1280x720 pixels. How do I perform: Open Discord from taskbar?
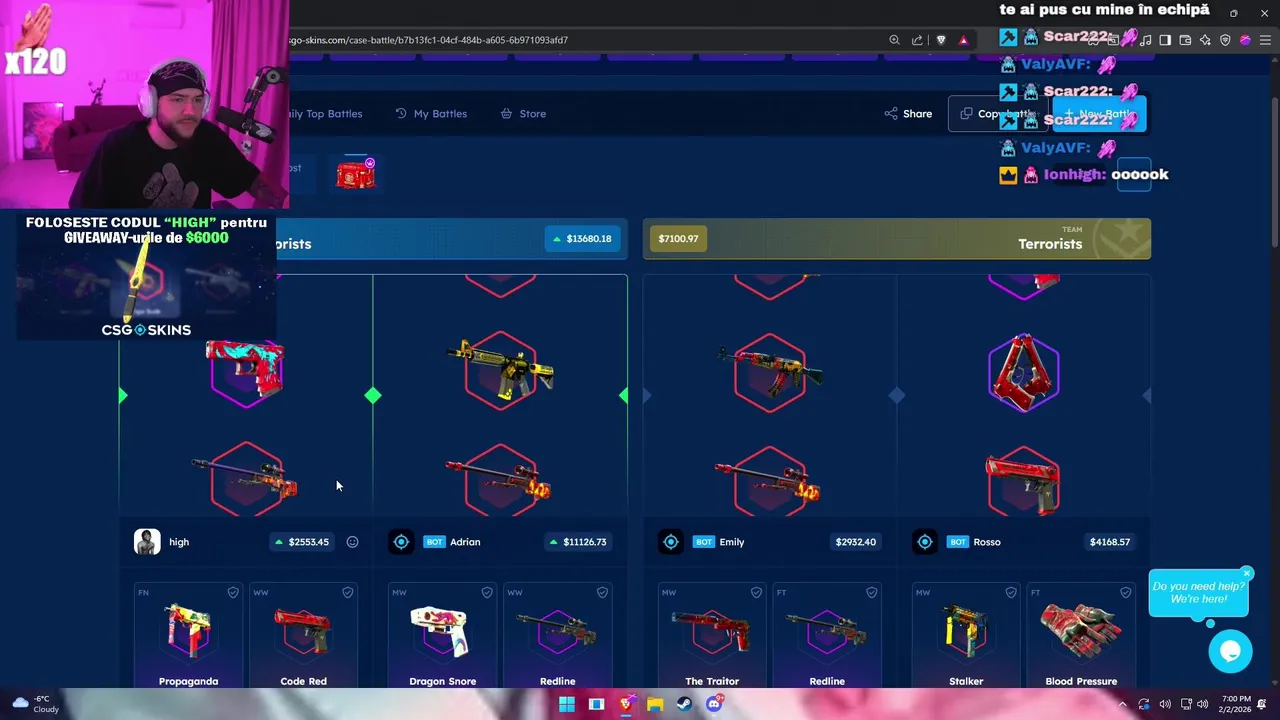[x=713, y=704]
